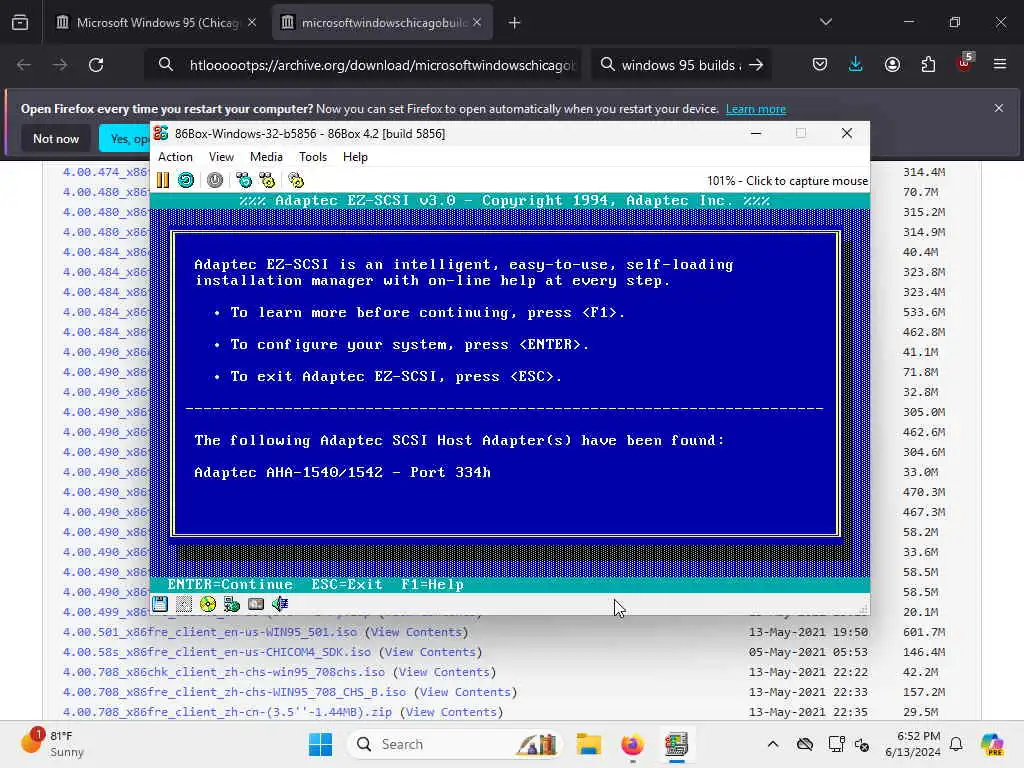This screenshot has height=768, width=1024.
Task: Click the 4.00.474_x86 link at list top
Action: click(x=106, y=172)
